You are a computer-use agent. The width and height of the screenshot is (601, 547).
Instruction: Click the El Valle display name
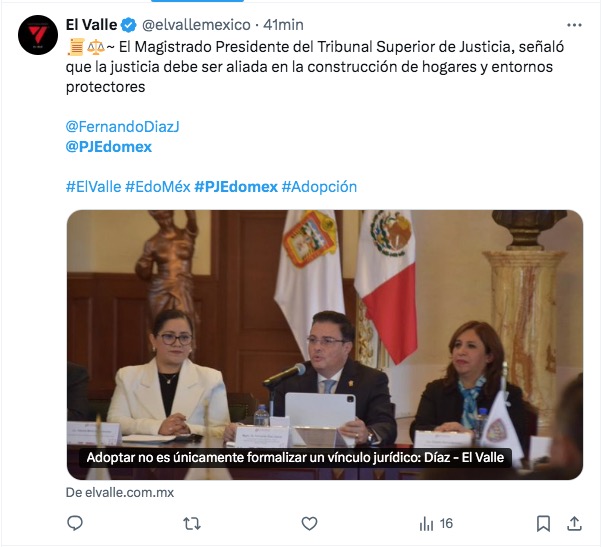coord(91,25)
